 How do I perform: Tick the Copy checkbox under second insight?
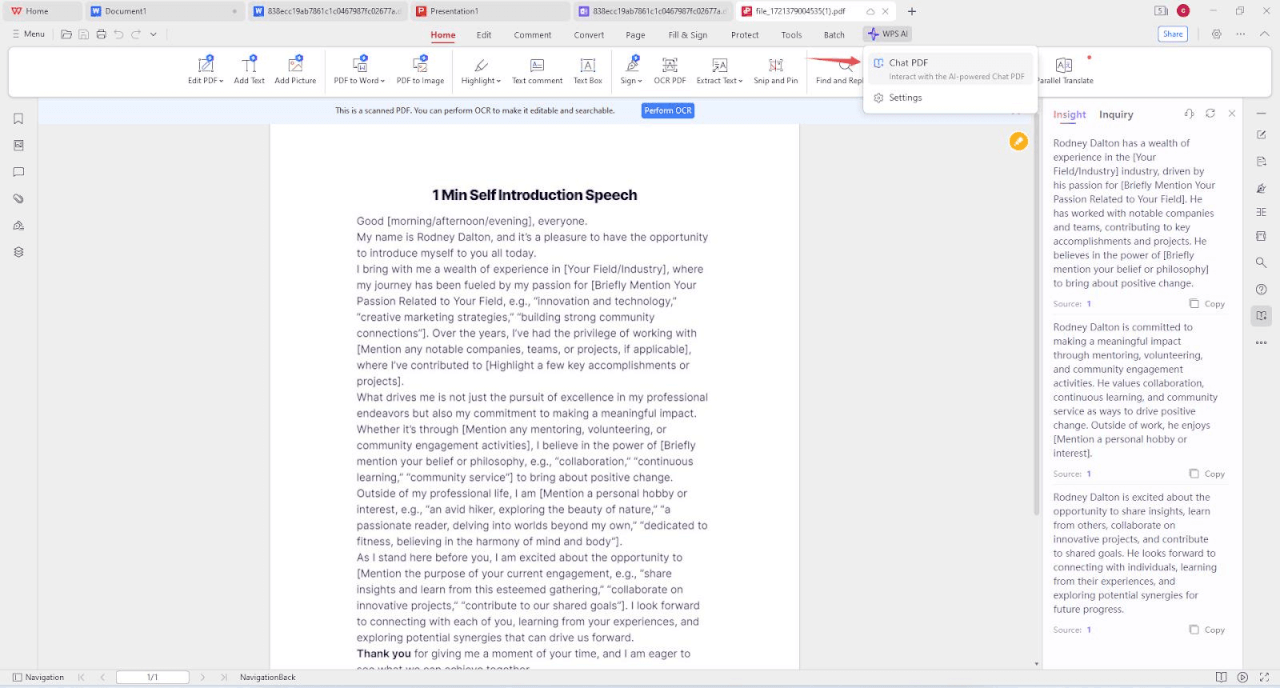tap(1194, 474)
